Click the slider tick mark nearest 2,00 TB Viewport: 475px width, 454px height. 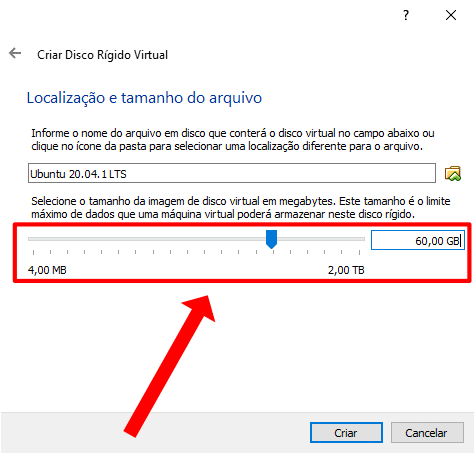(x=359, y=252)
